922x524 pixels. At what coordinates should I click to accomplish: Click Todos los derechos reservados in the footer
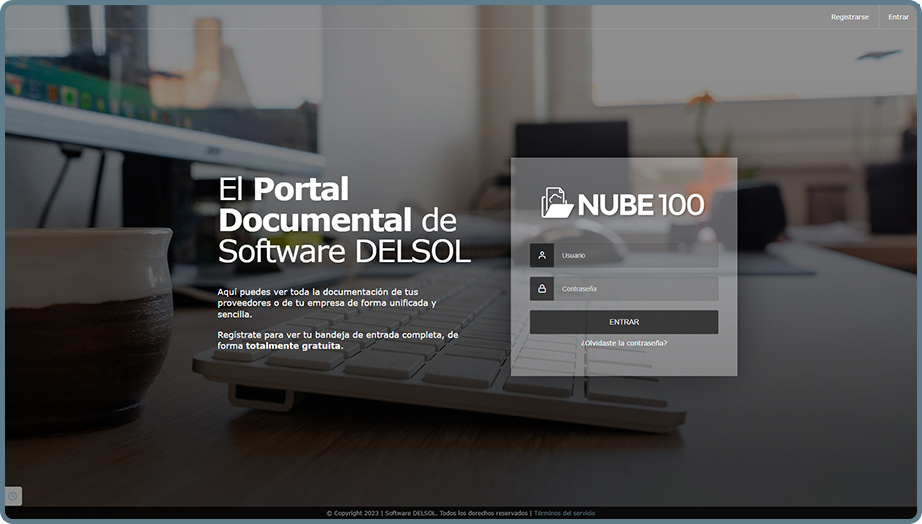[x=483, y=513]
